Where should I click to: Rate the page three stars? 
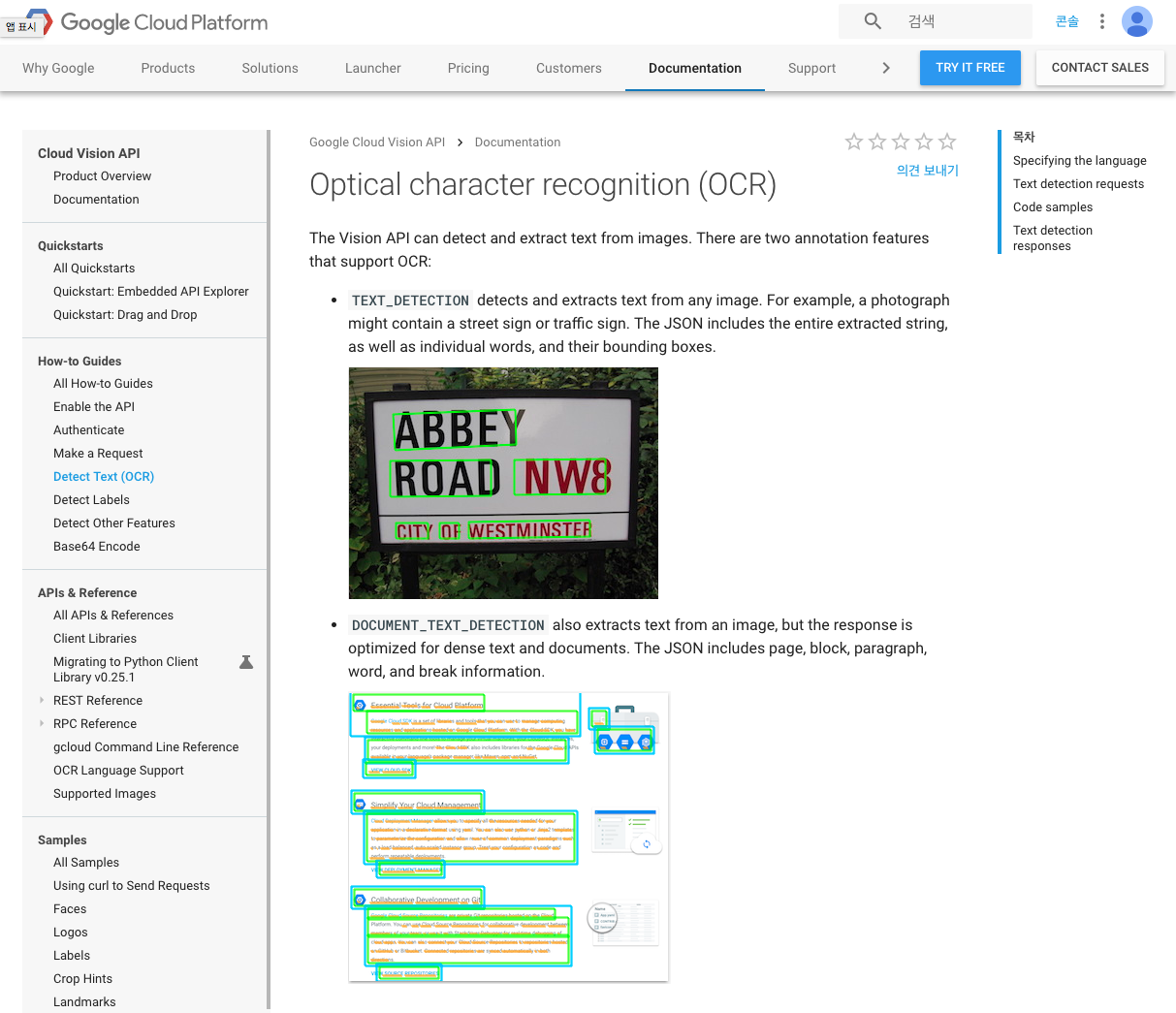[x=901, y=142]
